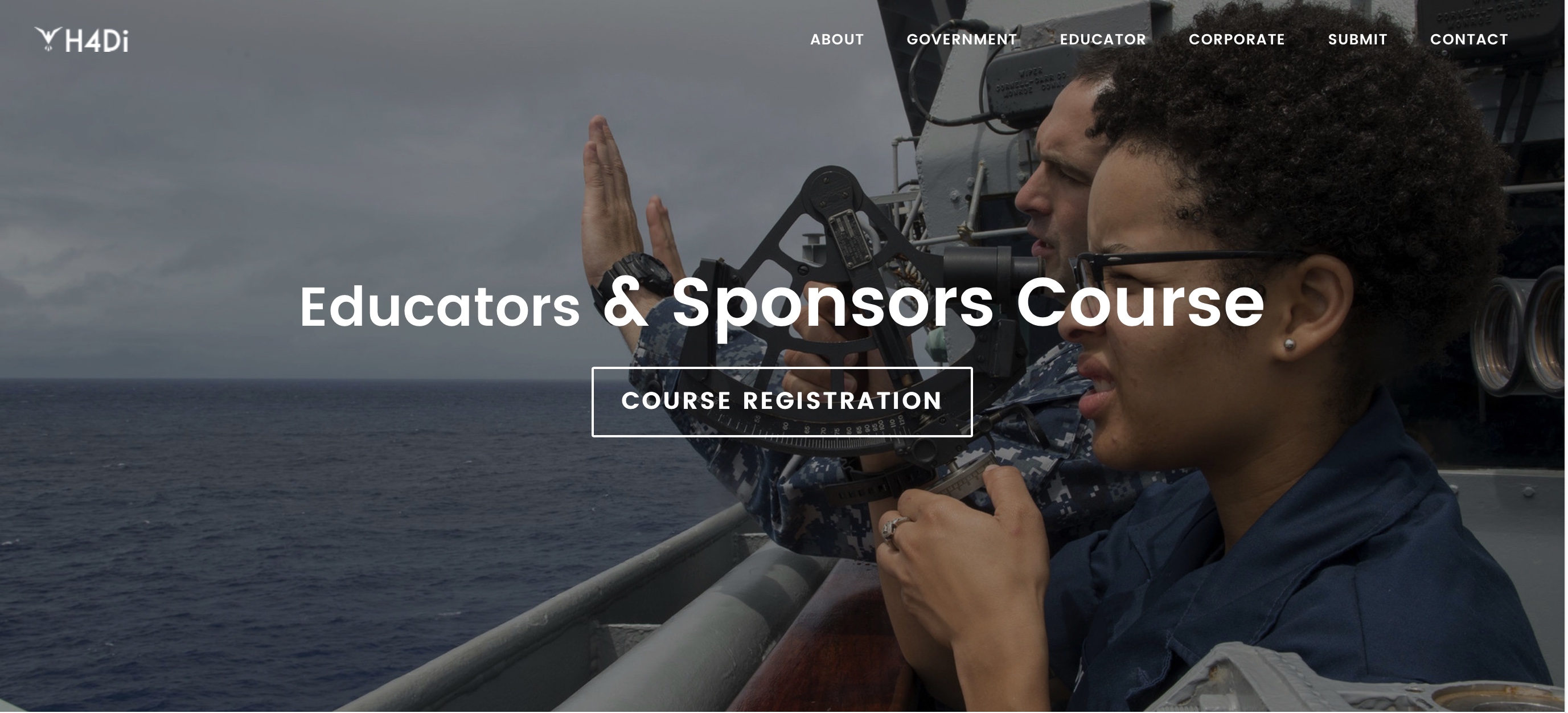The height and width of the screenshot is (713, 1568).
Task: Go to the GOVERNMENT navigation link
Action: 962,39
